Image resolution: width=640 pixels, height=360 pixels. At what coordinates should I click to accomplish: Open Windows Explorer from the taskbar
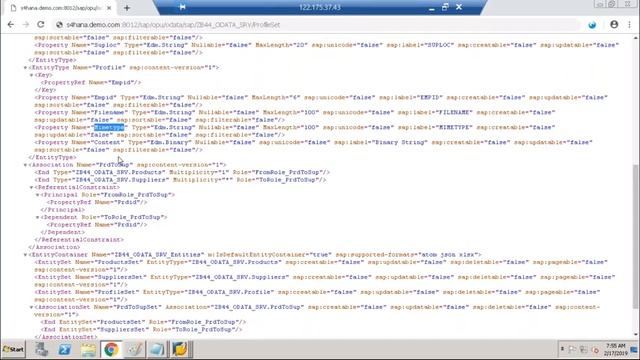pos(88,349)
